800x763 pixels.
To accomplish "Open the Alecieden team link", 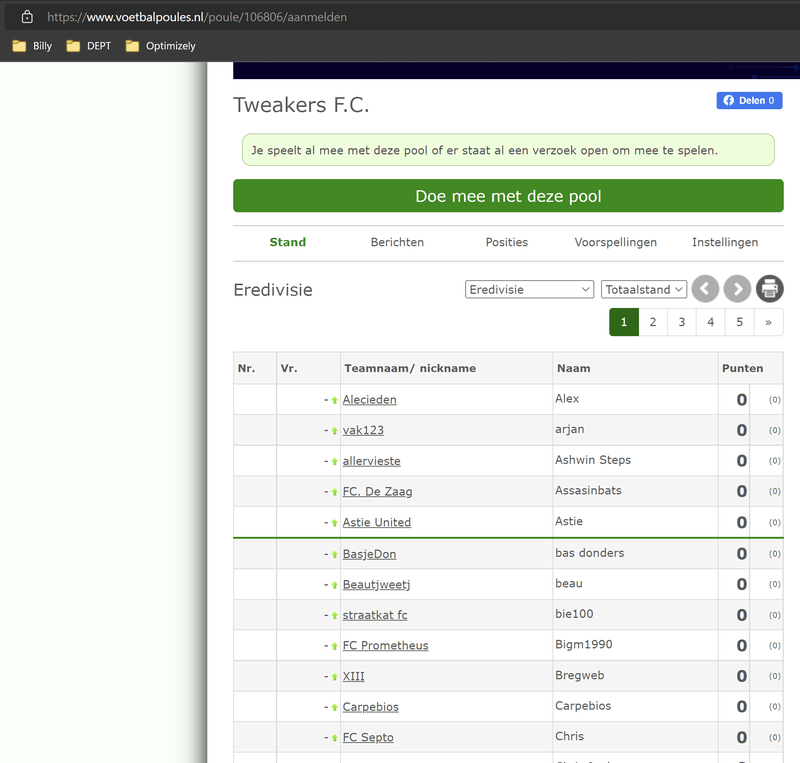I will point(369,400).
